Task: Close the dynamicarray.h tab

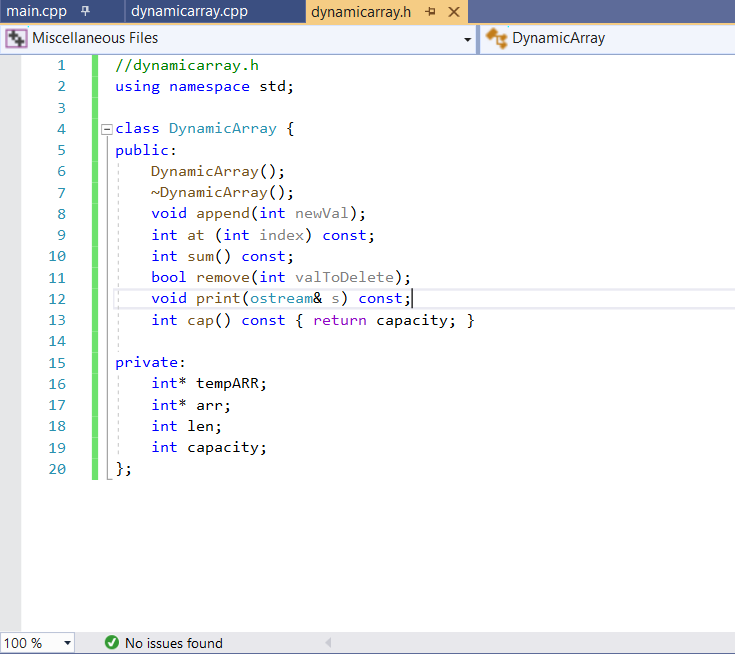Action: click(454, 12)
